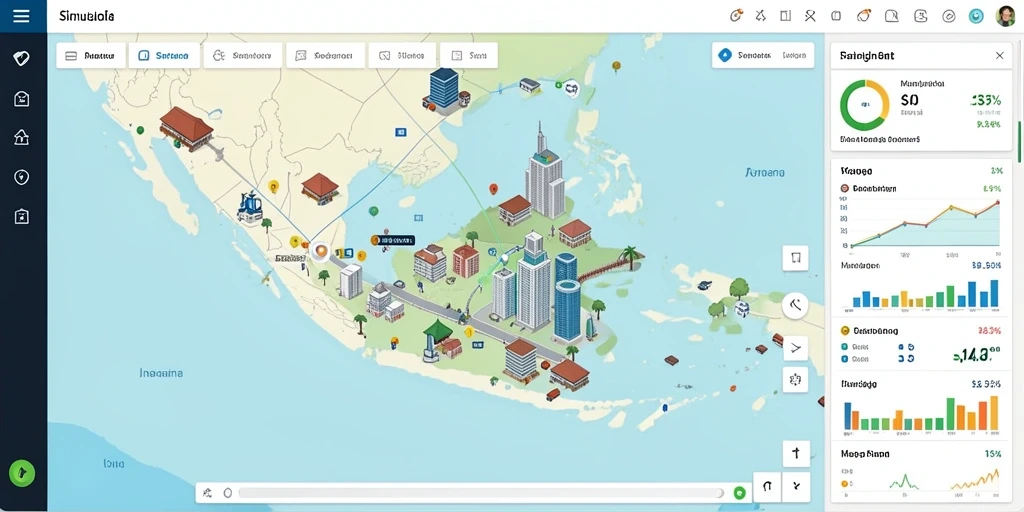Image resolution: width=1024 pixels, height=512 pixels.
Task: Toggle the teal square checkbox in side panel
Action: [x=844, y=347]
